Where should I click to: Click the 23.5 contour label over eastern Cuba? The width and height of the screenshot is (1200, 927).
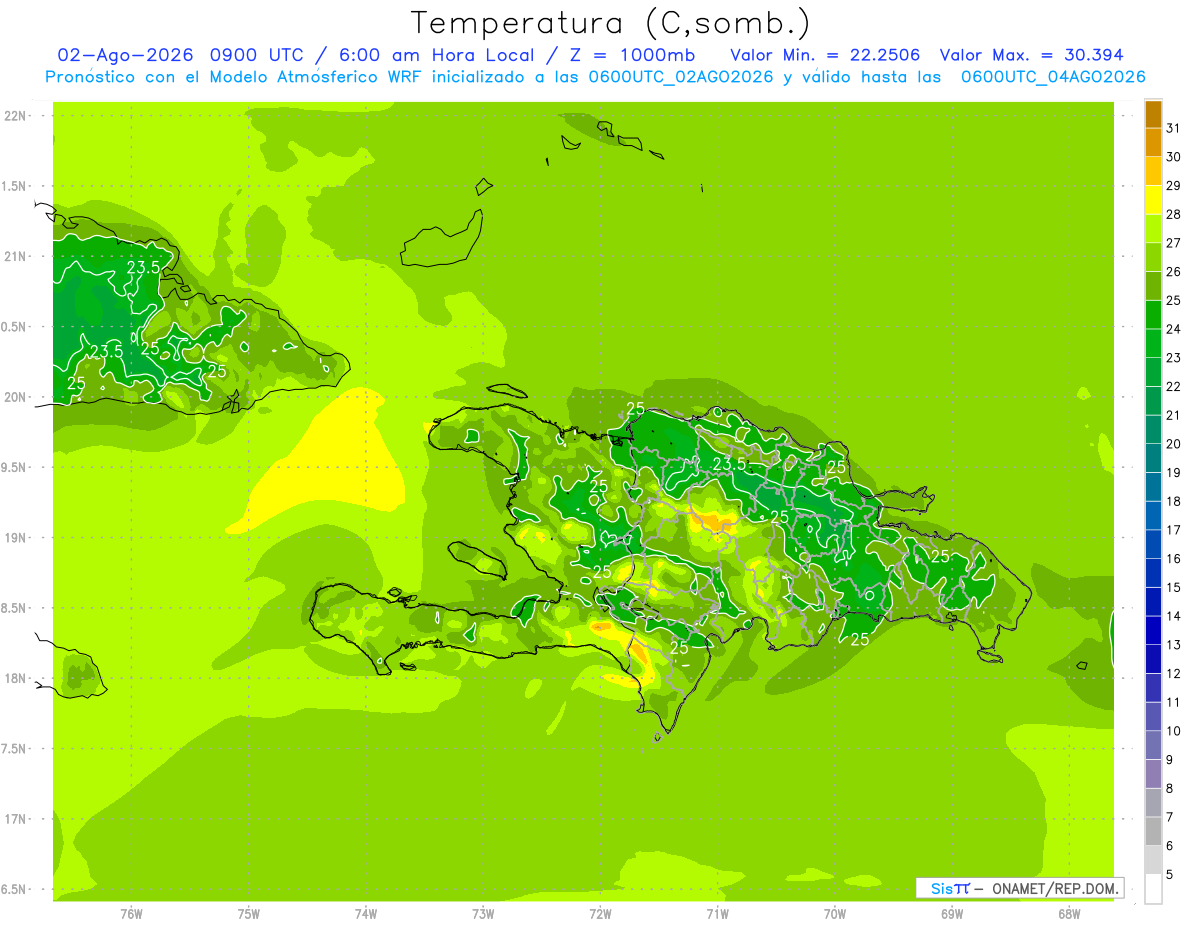point(143,267)
